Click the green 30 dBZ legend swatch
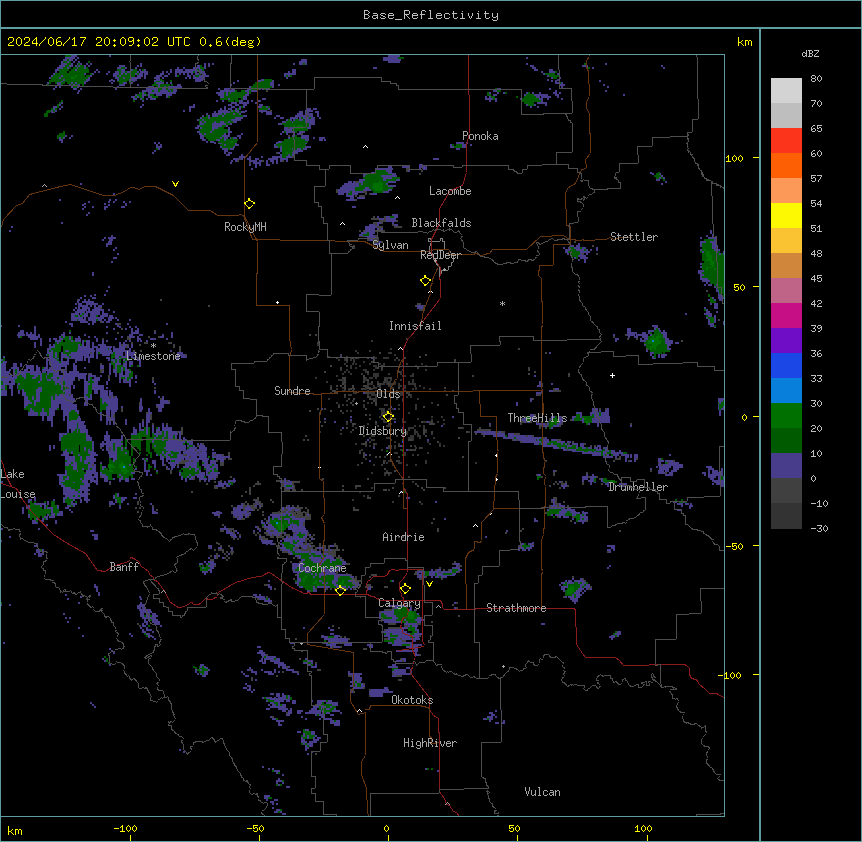 pyautogui.click(x=786, y=416)
